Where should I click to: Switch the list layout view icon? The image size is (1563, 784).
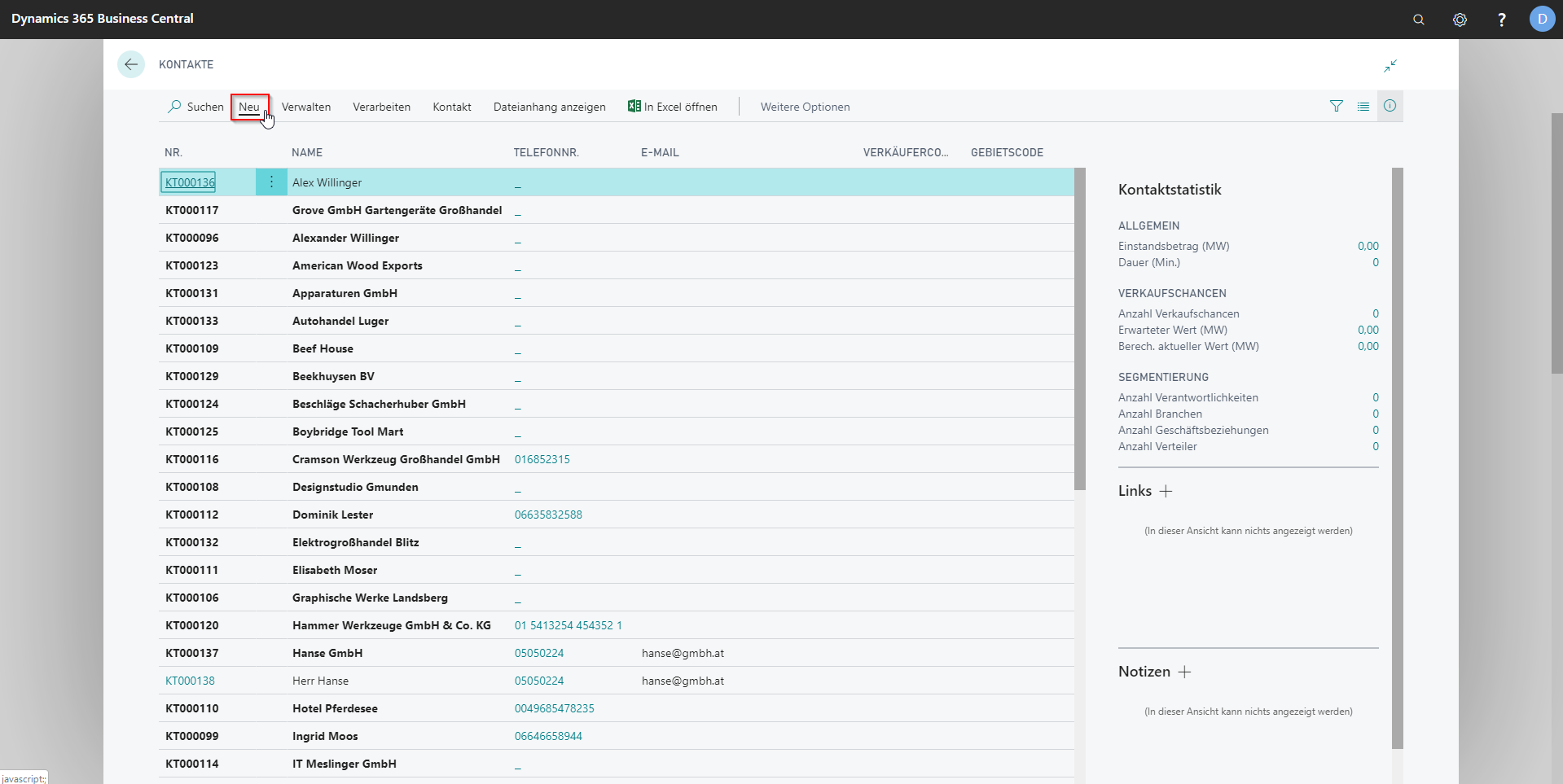tap(1363, 106)
